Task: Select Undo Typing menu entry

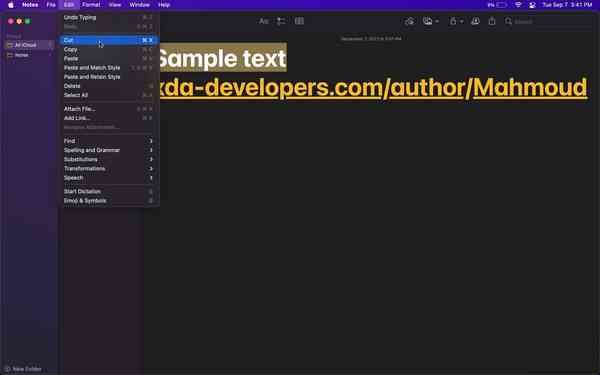Action: pos(109,17)
